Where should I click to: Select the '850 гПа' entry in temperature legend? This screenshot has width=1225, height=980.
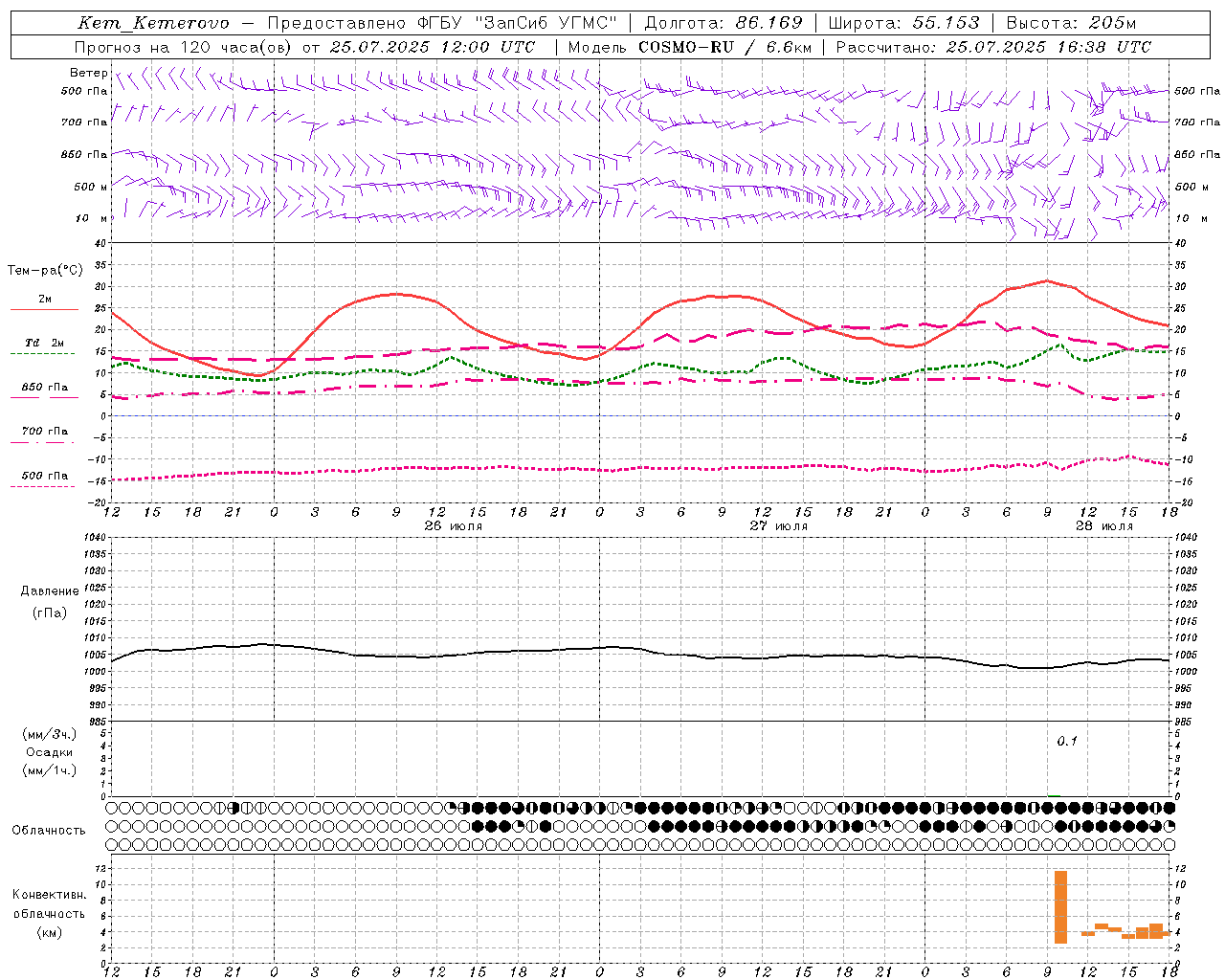[x=45, y=388]
